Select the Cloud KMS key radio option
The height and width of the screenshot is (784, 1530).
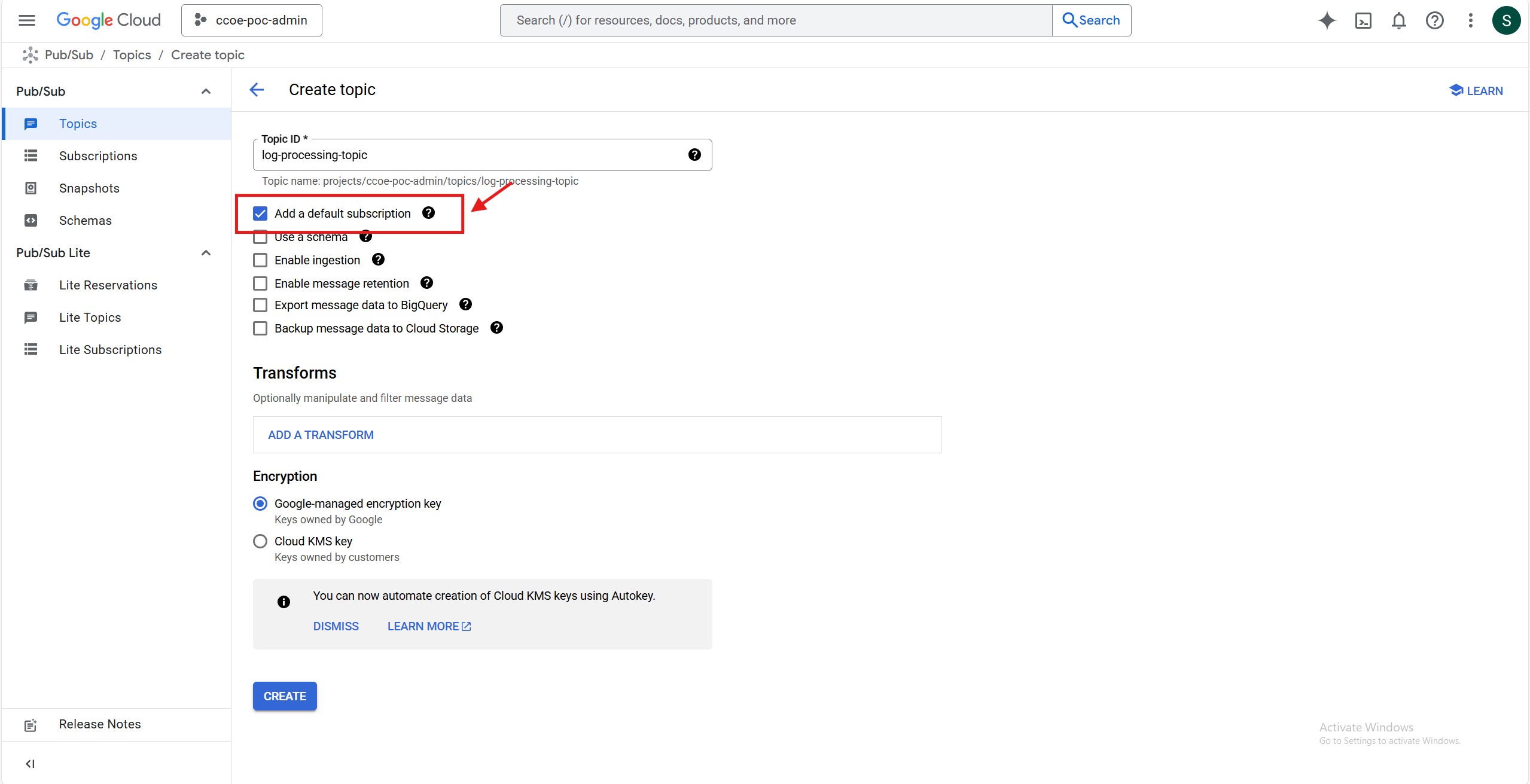[x=260, y=541]
